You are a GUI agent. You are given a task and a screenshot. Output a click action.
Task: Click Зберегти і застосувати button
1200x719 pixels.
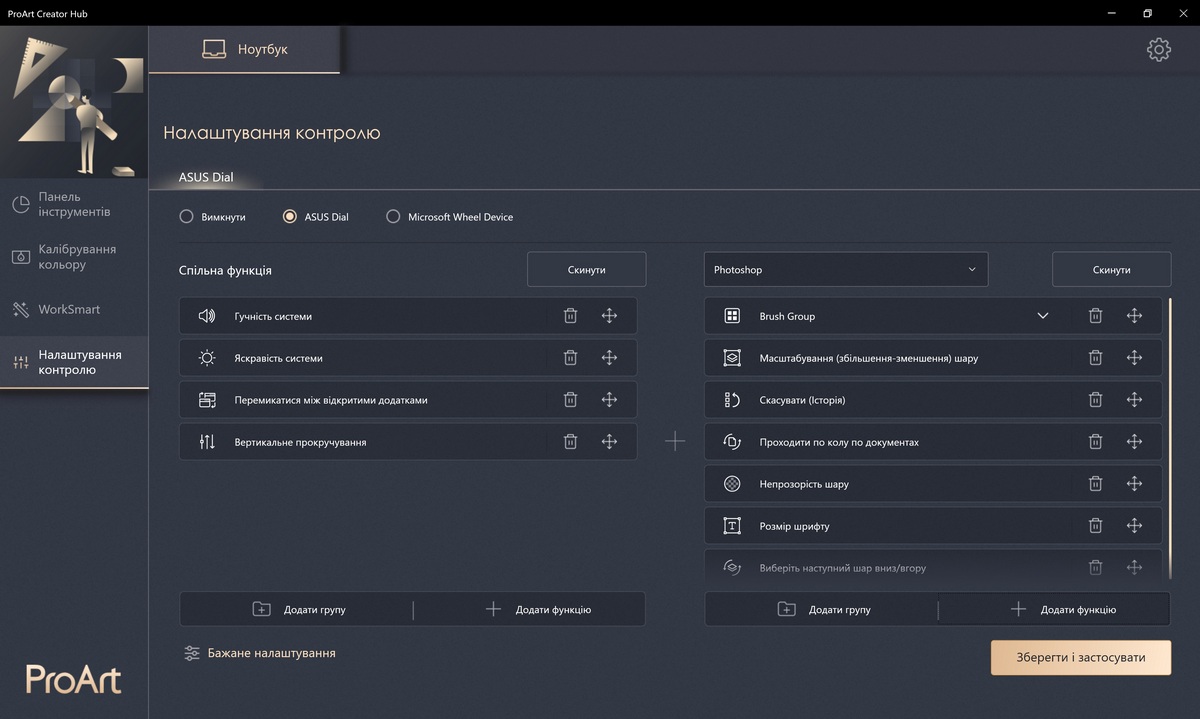(1080, 658)
